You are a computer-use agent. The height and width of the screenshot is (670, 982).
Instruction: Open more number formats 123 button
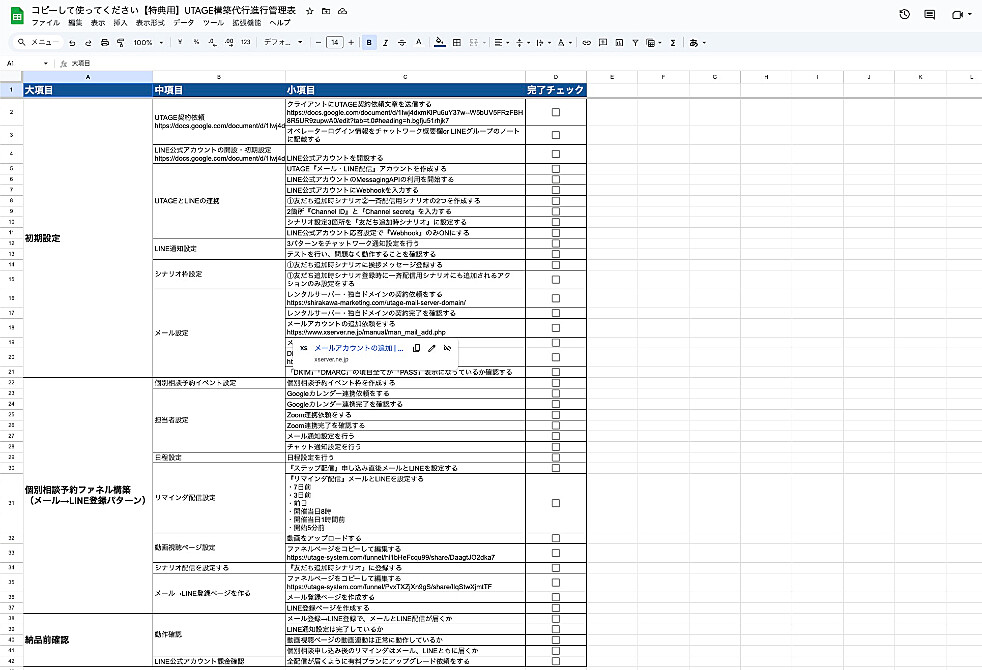246,43
